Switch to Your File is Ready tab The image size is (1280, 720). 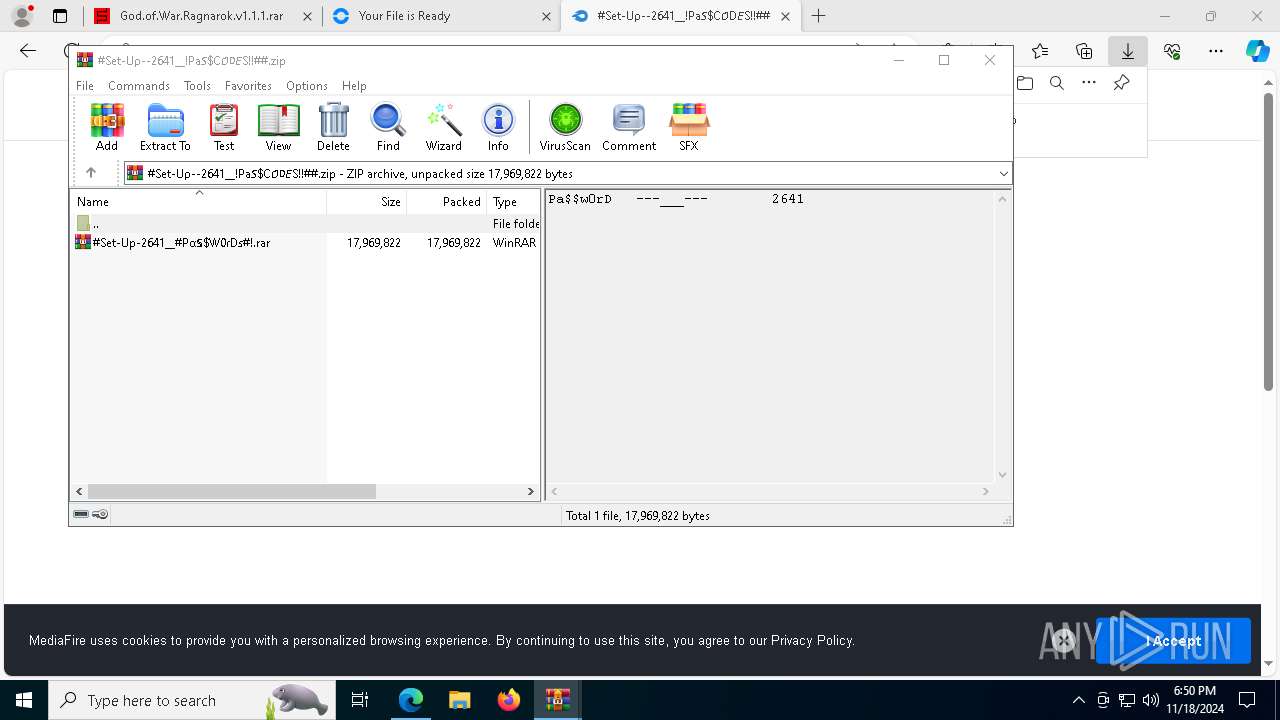tap(441, 16)
